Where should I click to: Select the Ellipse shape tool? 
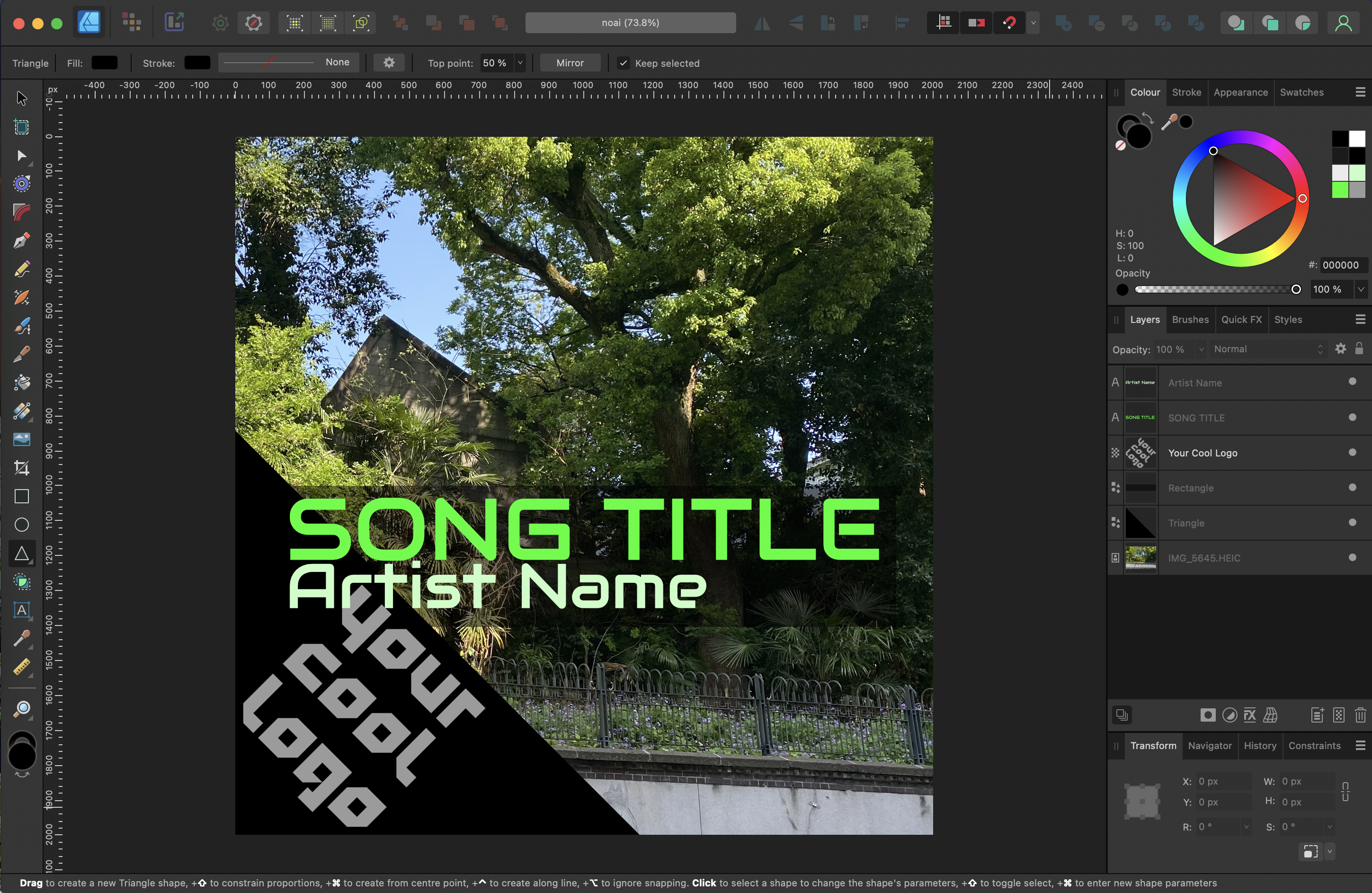pyautogui.click(x=21, y=525)
